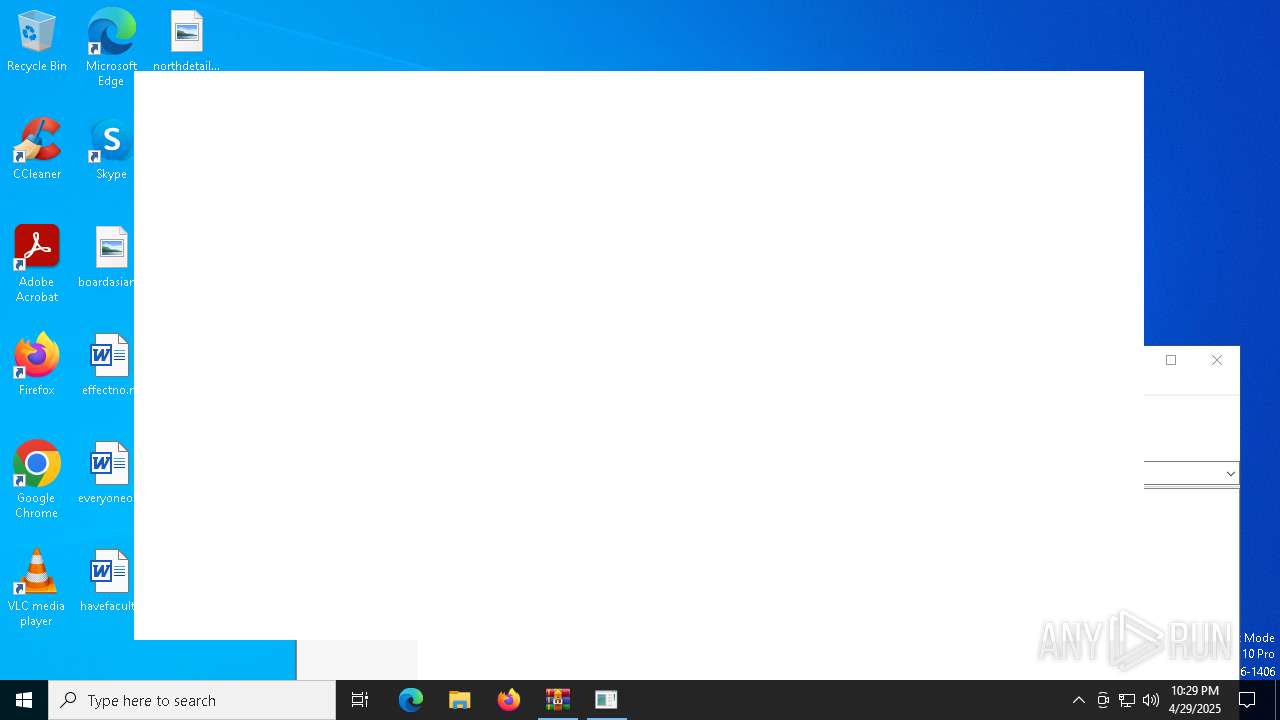Open the Meet Now tray icon
This screenshot has height=720, width=1280.
(x=1103, y=700)
